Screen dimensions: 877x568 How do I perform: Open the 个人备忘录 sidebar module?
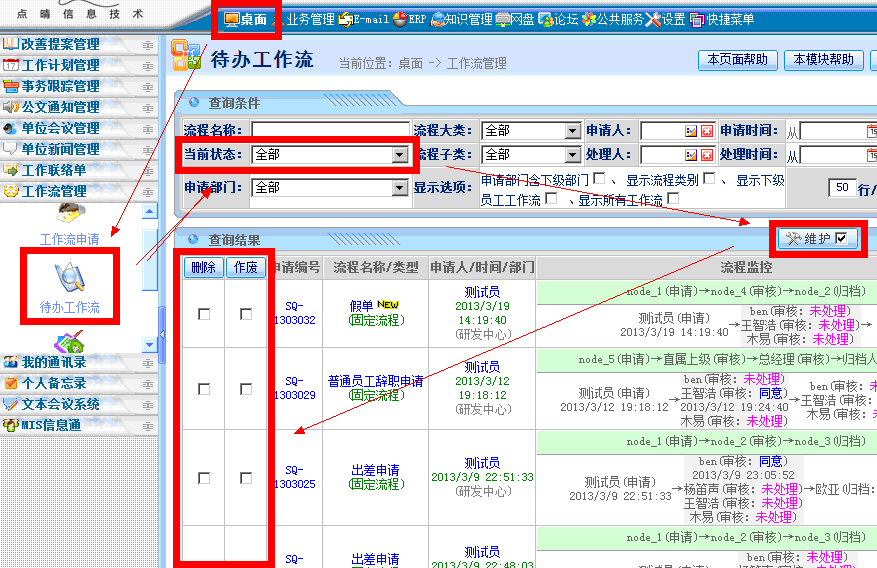[x=54, y=383]
